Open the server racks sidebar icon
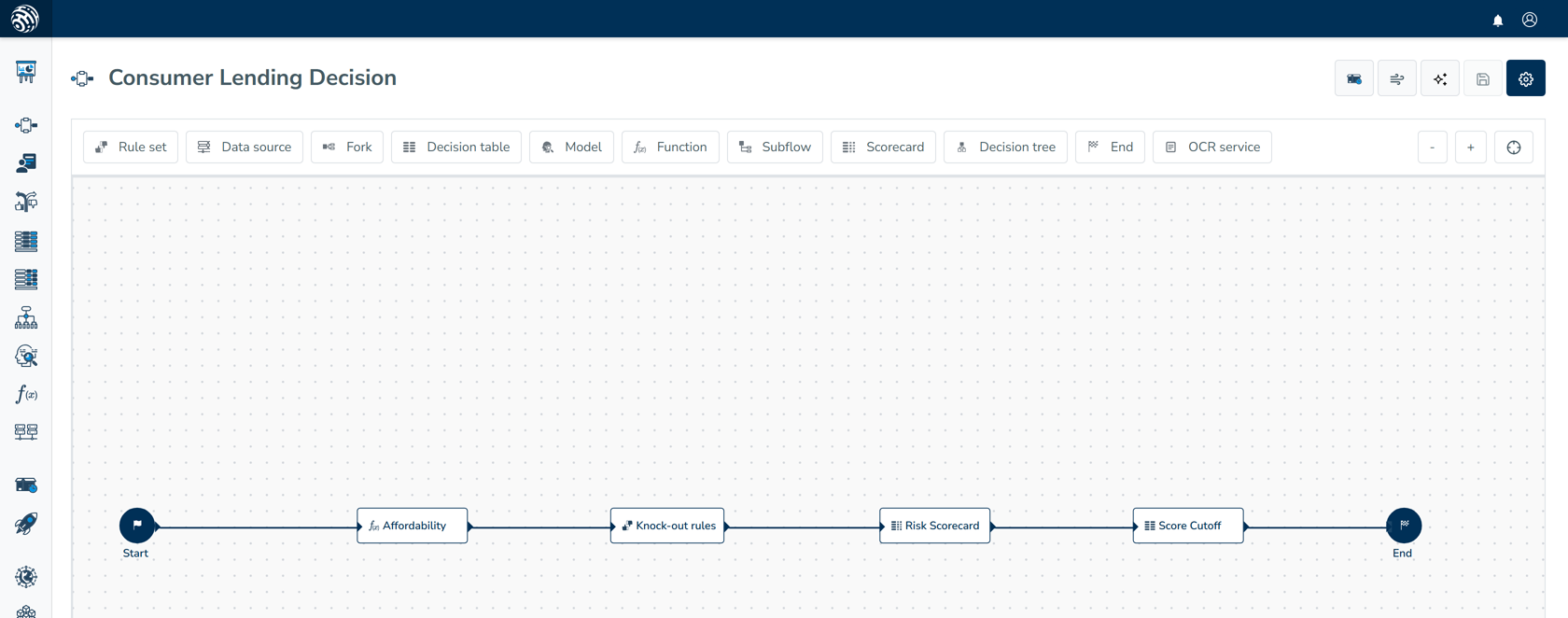 coord(26,432)
